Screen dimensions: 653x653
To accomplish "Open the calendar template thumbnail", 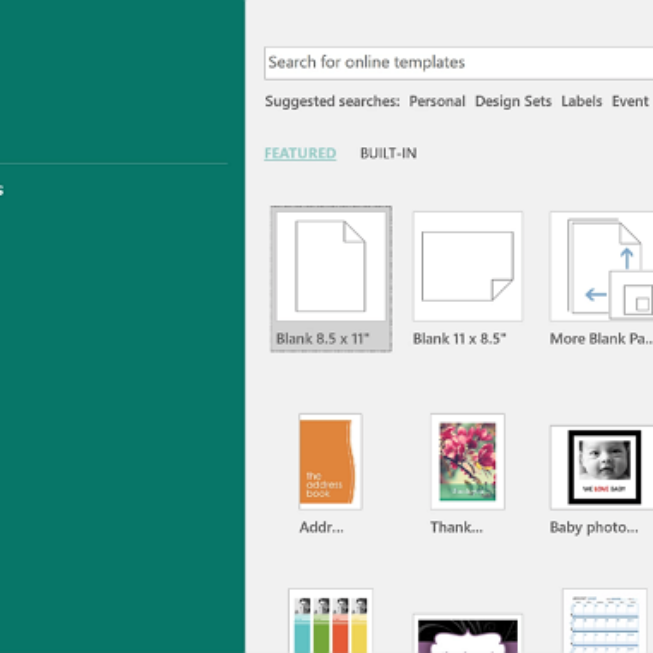I will tap(604, 622).
